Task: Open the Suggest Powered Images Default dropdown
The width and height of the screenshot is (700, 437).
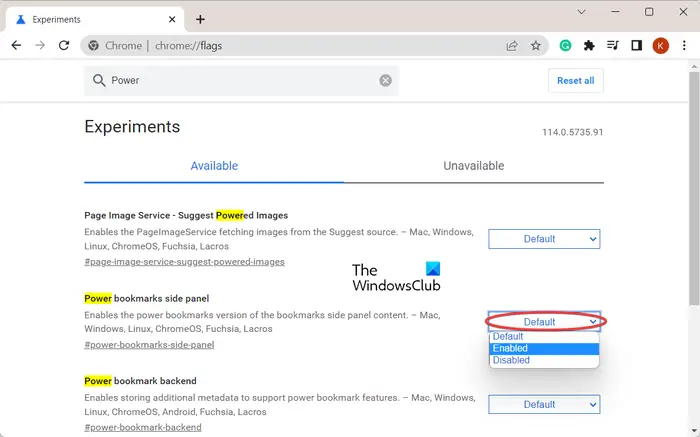Action: click(544, 239)
